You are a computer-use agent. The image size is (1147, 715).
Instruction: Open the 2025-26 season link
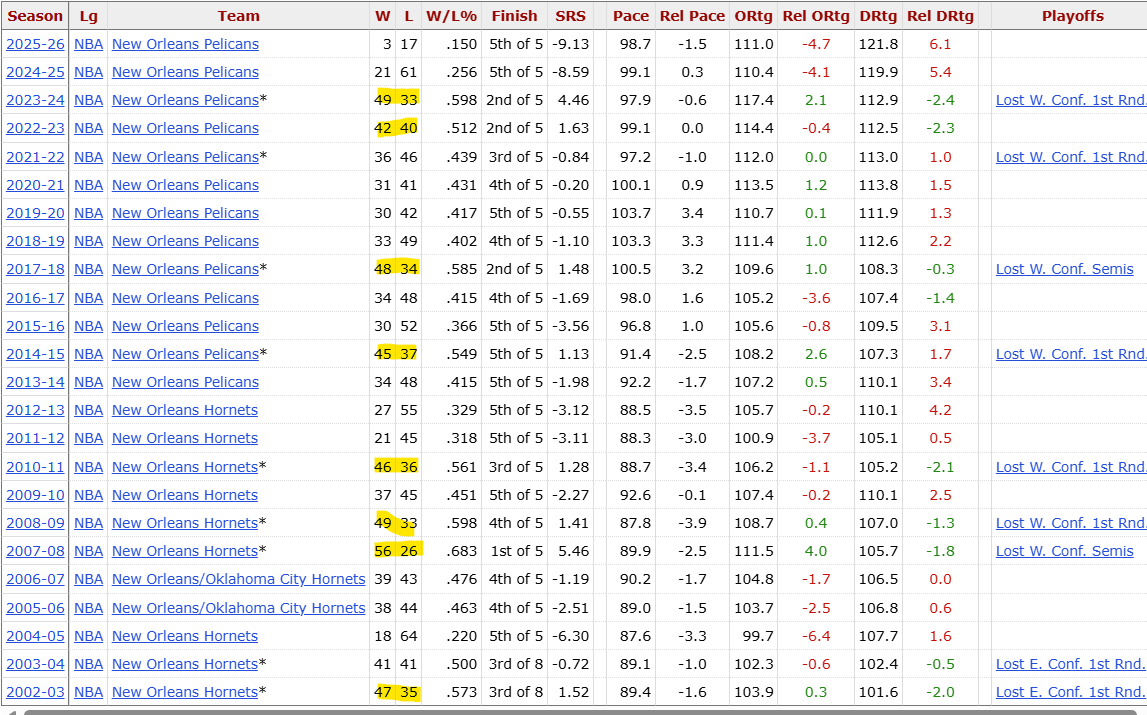click(35, 44)
